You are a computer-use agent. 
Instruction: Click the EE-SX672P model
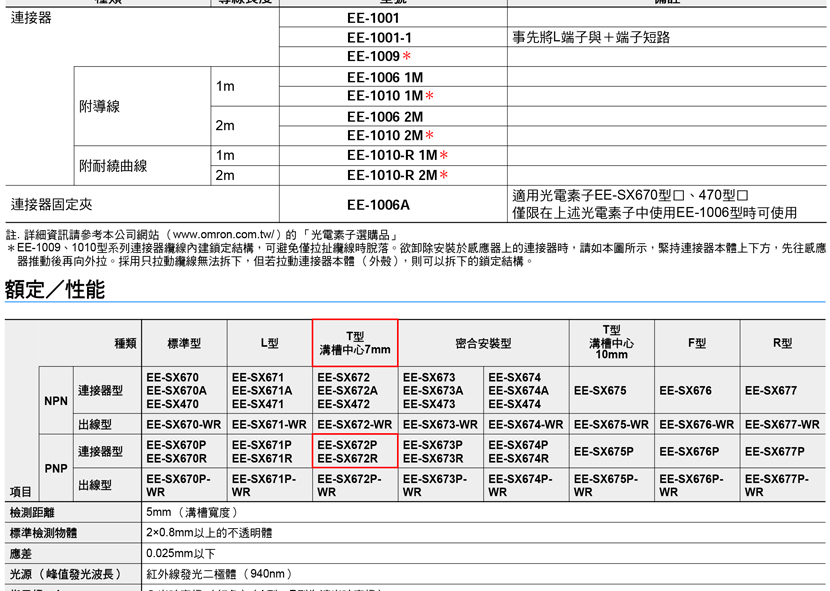pos(347,445)
